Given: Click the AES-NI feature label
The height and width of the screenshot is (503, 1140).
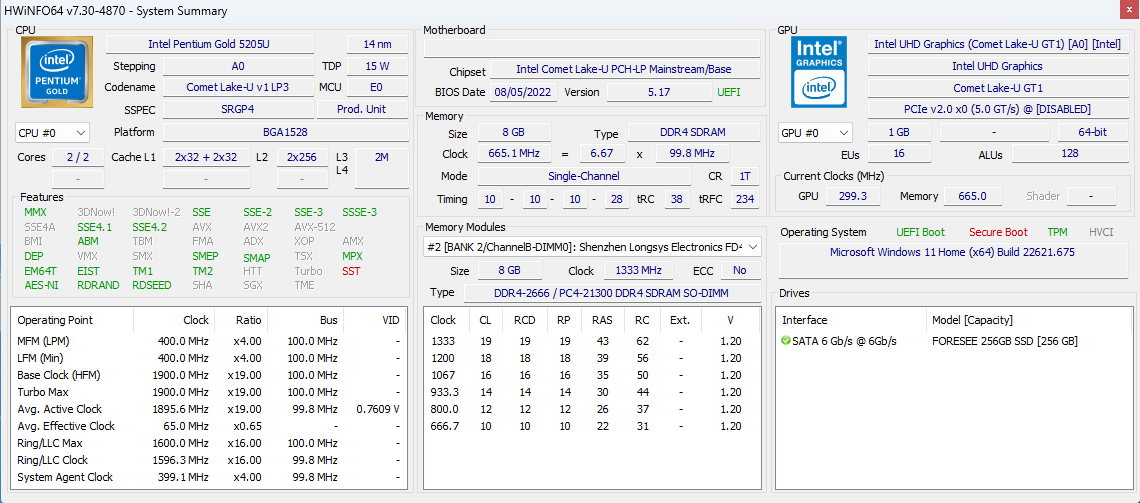Looking at the screenshot, I should [41, 285].
